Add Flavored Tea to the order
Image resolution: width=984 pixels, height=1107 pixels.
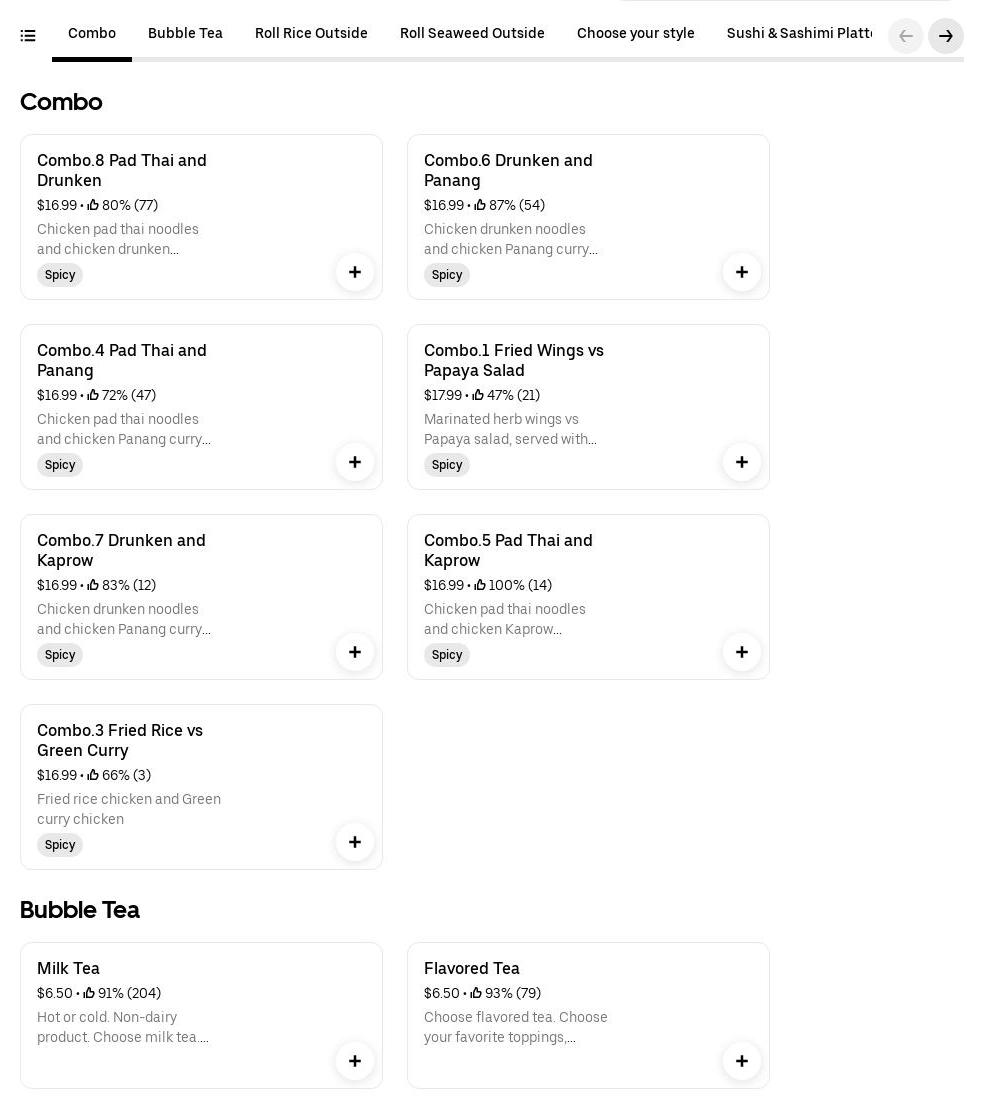(x=742, y=1061)
